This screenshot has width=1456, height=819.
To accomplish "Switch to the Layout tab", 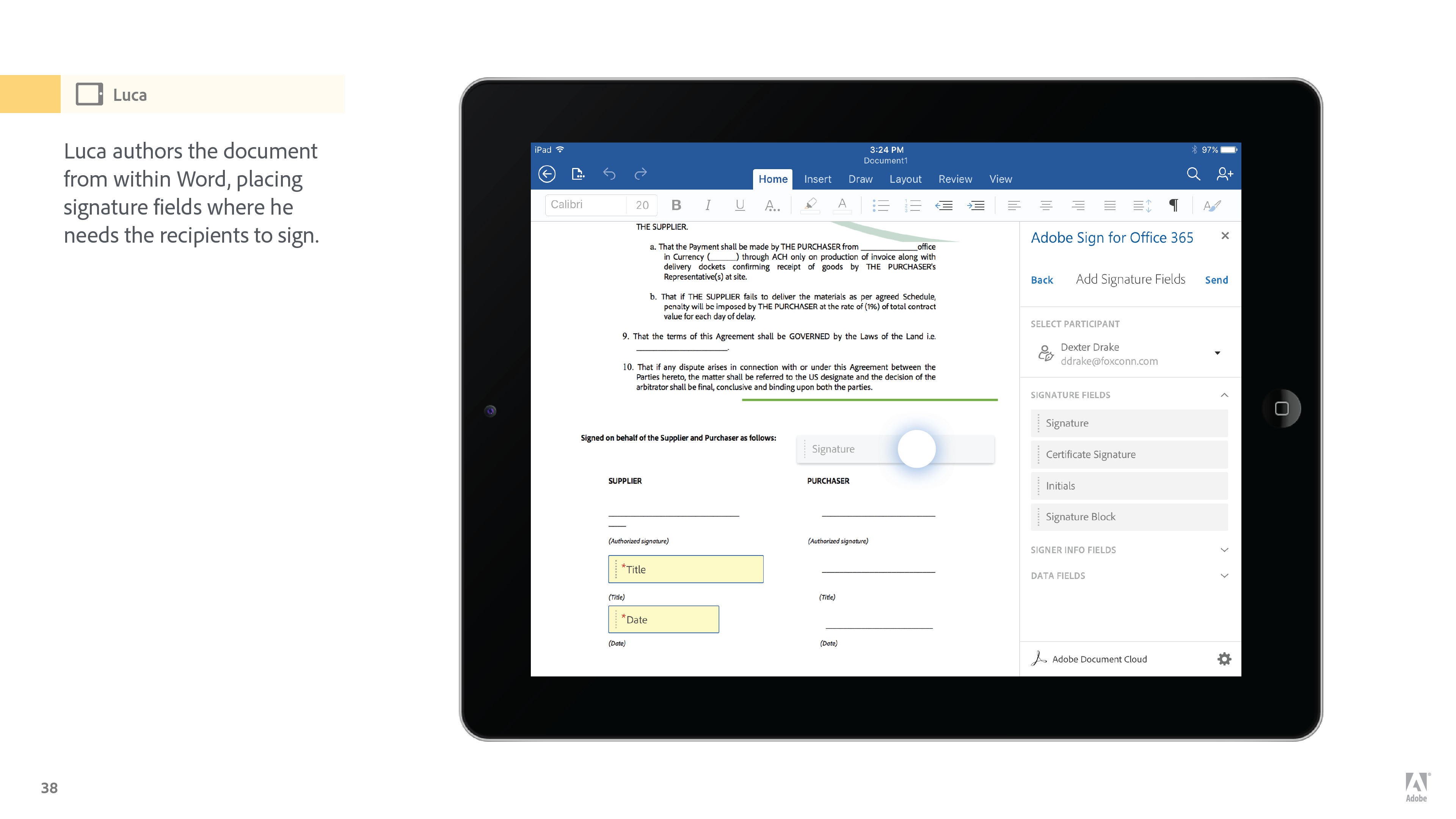I will (905, 179).
